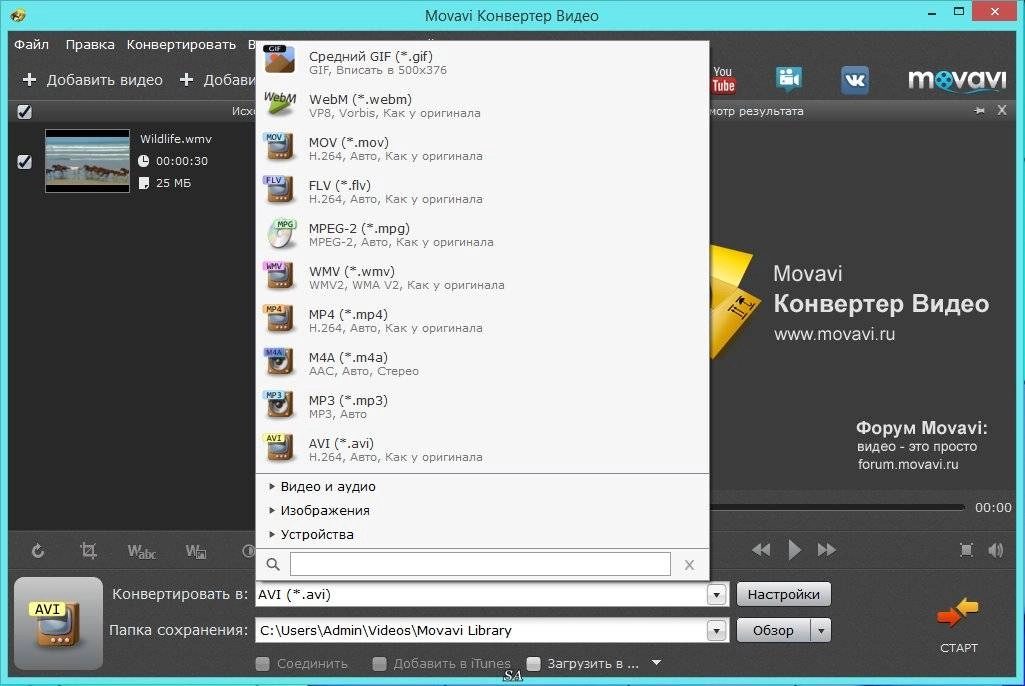The height and width of the screenshot is (686, 1025).
Task: Open the Файл menu
Action: (31, 44)
